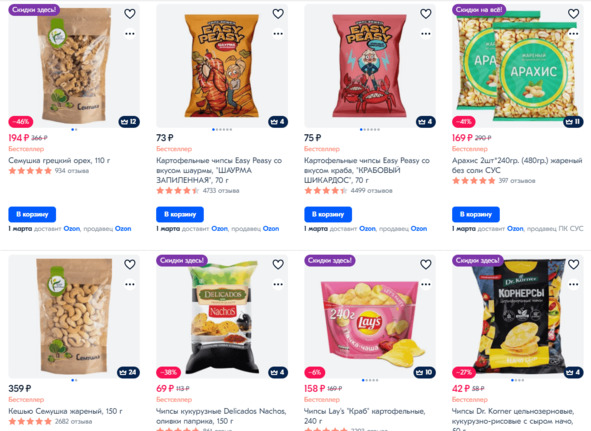This screenshot has width=591, height=431.
Task: Click heart icon on Кешью Семушка card
Action: (130, 265)
